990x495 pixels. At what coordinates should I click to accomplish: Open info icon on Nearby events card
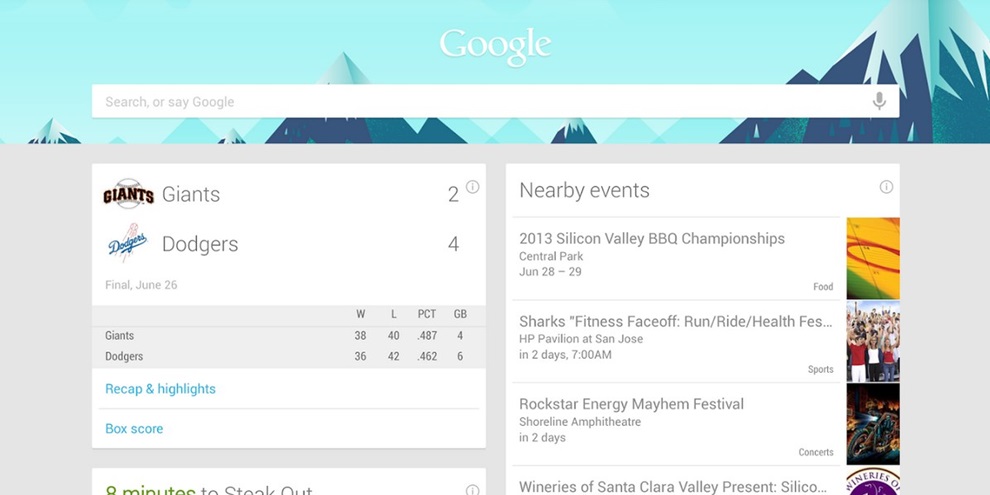pos(885,187)
